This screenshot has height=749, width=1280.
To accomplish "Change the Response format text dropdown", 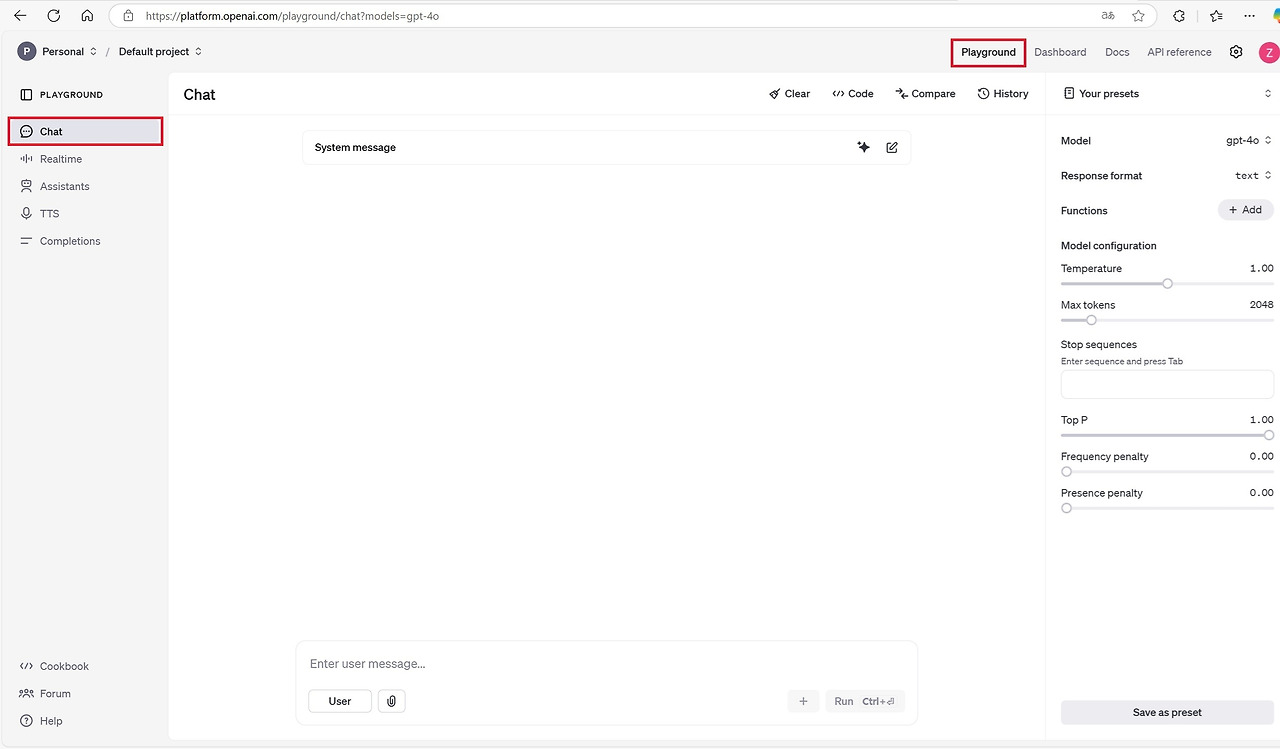I will click(1254, 176).
